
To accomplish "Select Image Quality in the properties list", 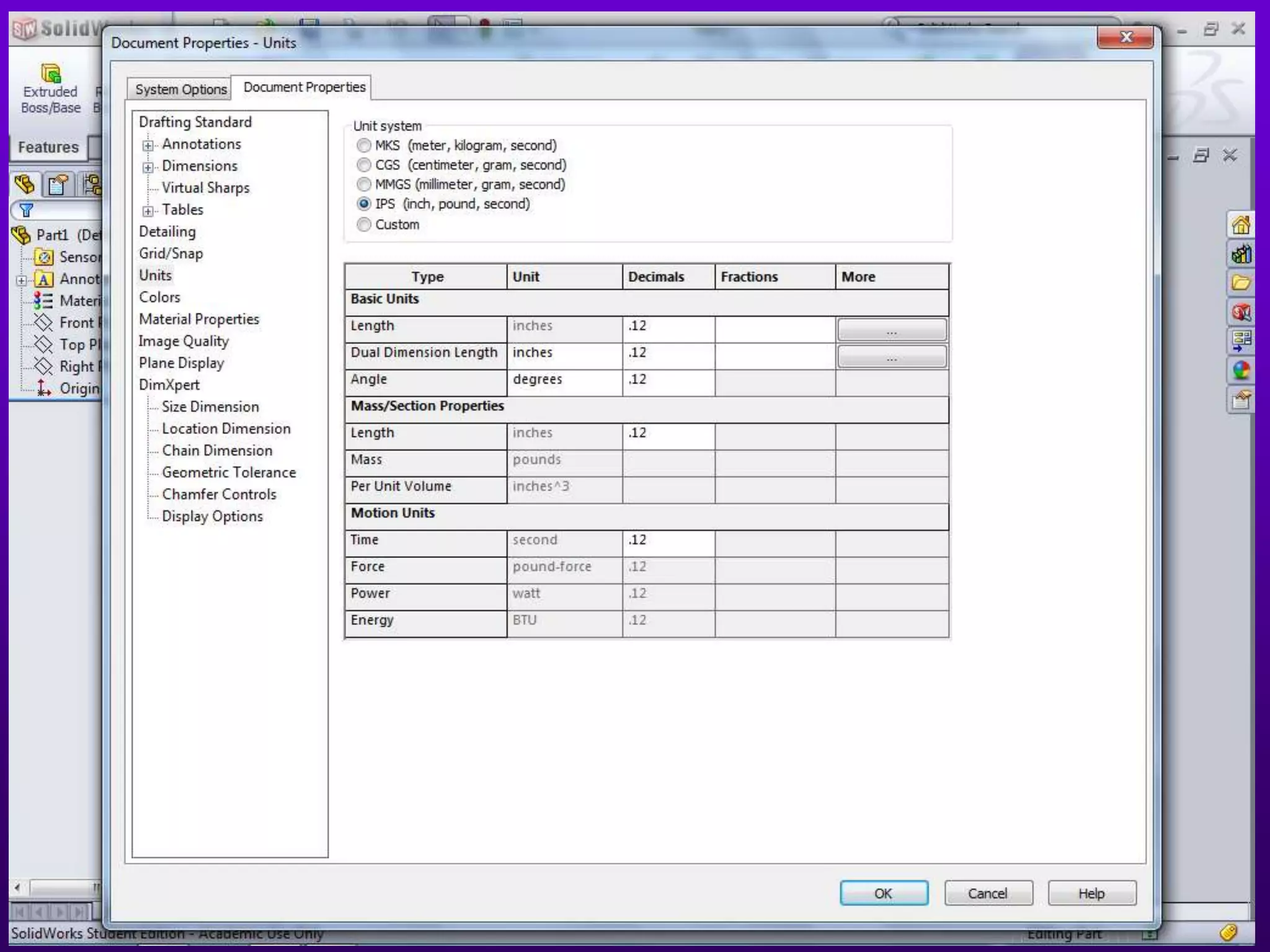I will point(184,341).
